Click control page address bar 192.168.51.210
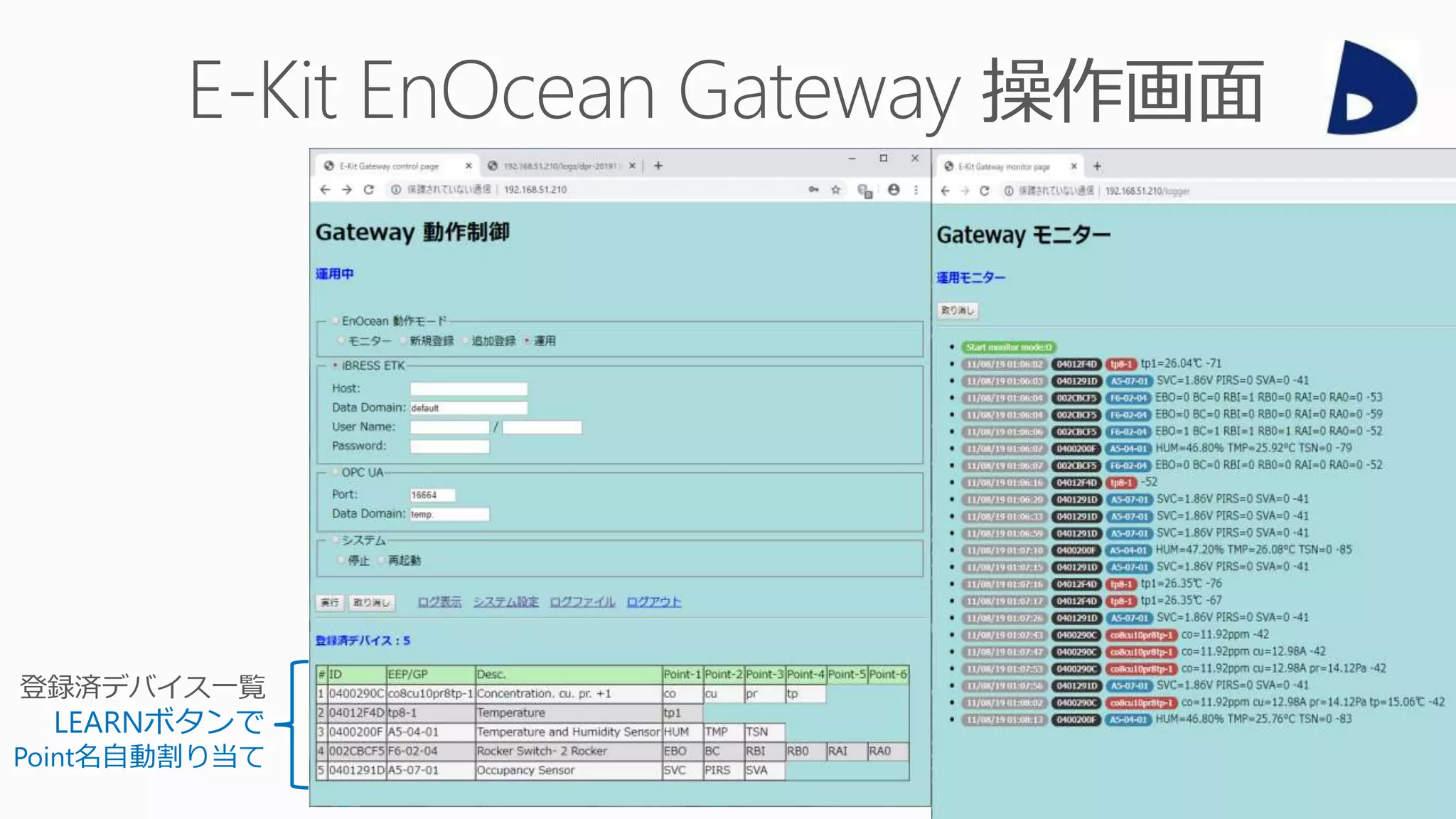This screenshot has width=1456, height=819. coord(535,190)
